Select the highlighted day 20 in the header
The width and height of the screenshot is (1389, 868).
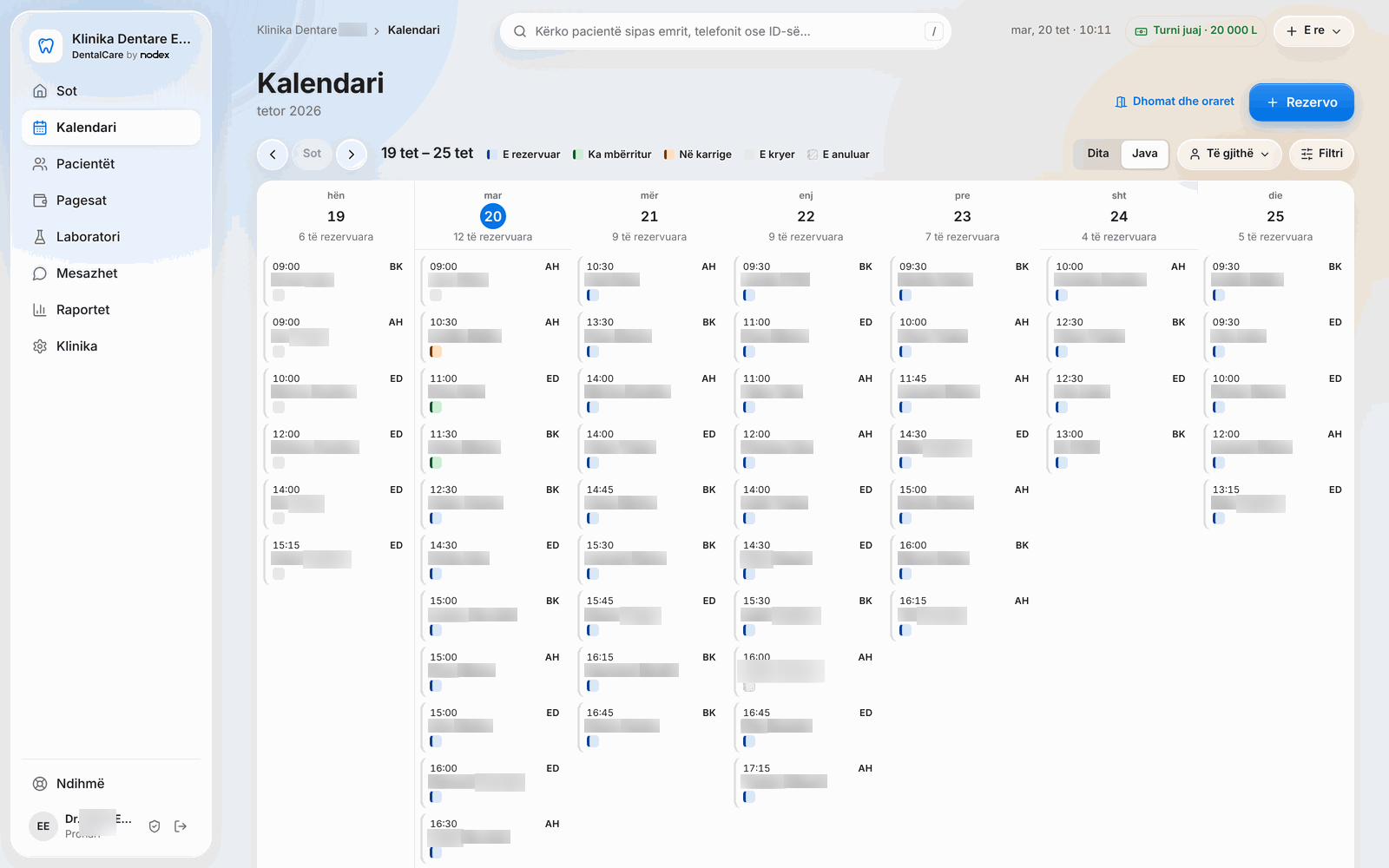pos(493,216)
